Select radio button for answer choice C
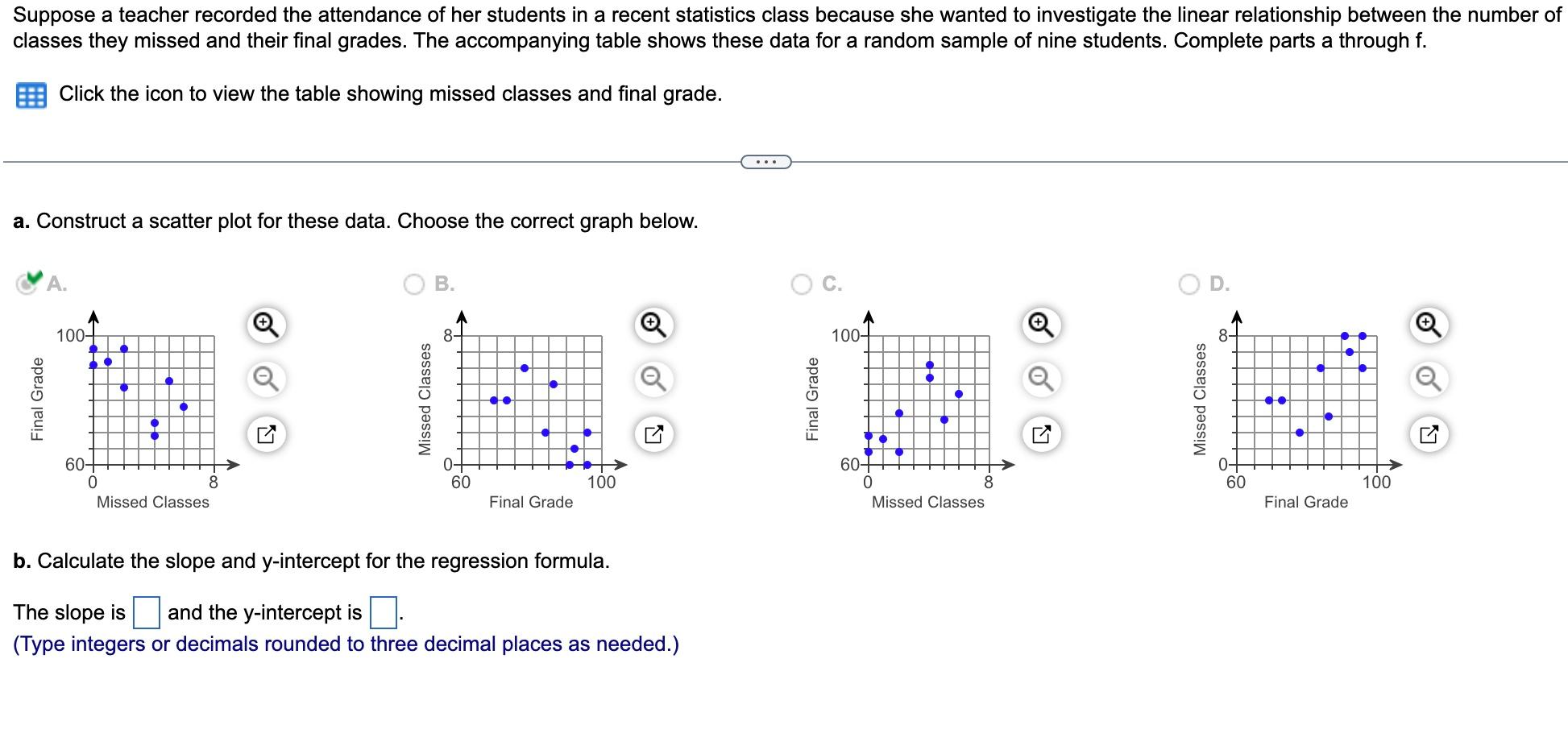 [802, 284]
